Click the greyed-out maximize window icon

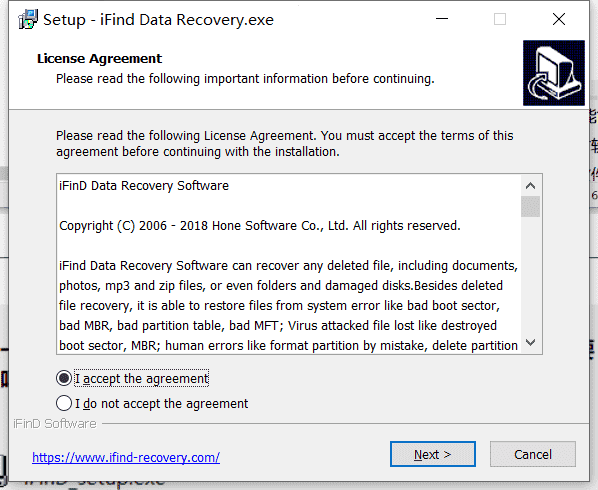pyautogui.click(x=500, y=19)
